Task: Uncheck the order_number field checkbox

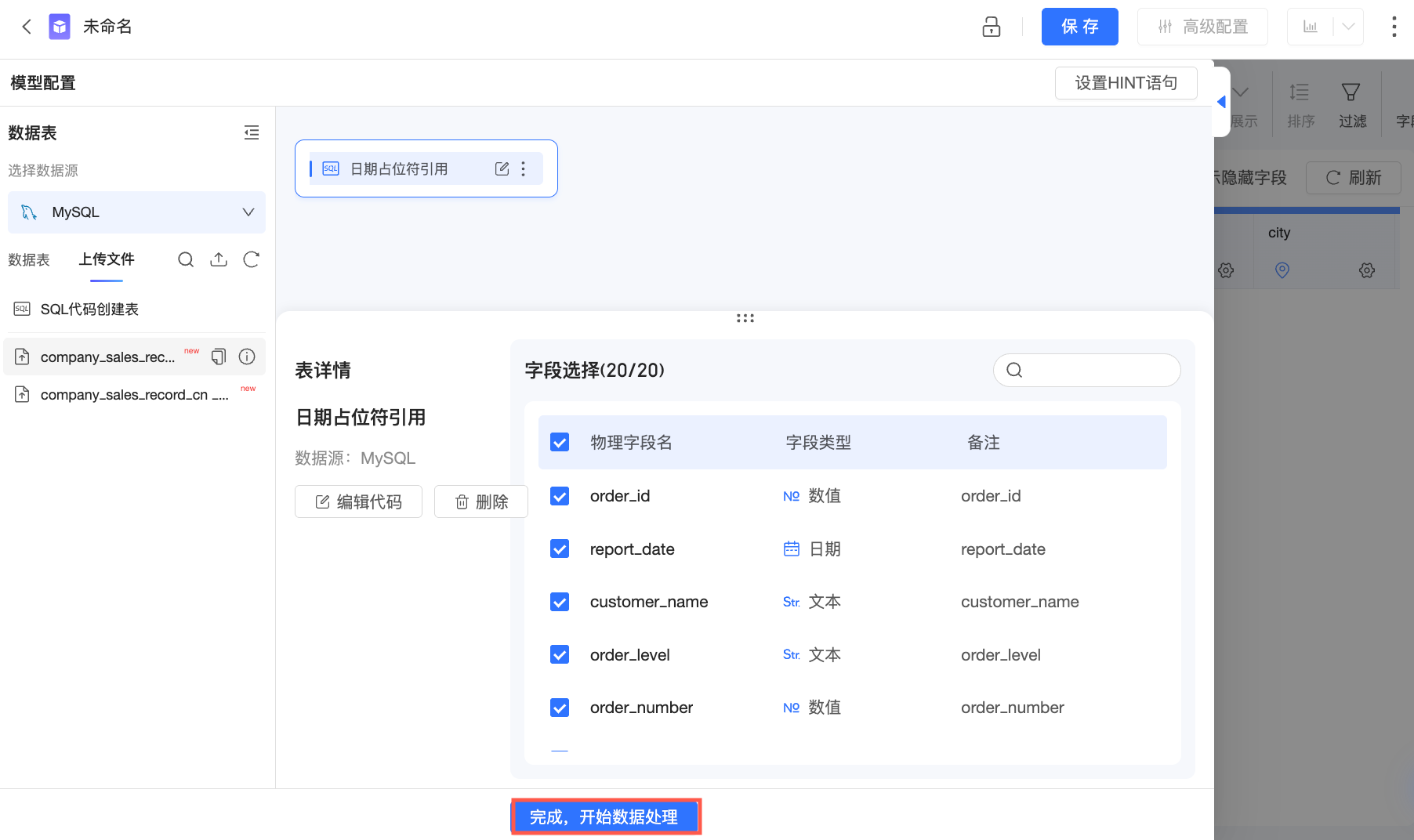Action: coord(560,708)
